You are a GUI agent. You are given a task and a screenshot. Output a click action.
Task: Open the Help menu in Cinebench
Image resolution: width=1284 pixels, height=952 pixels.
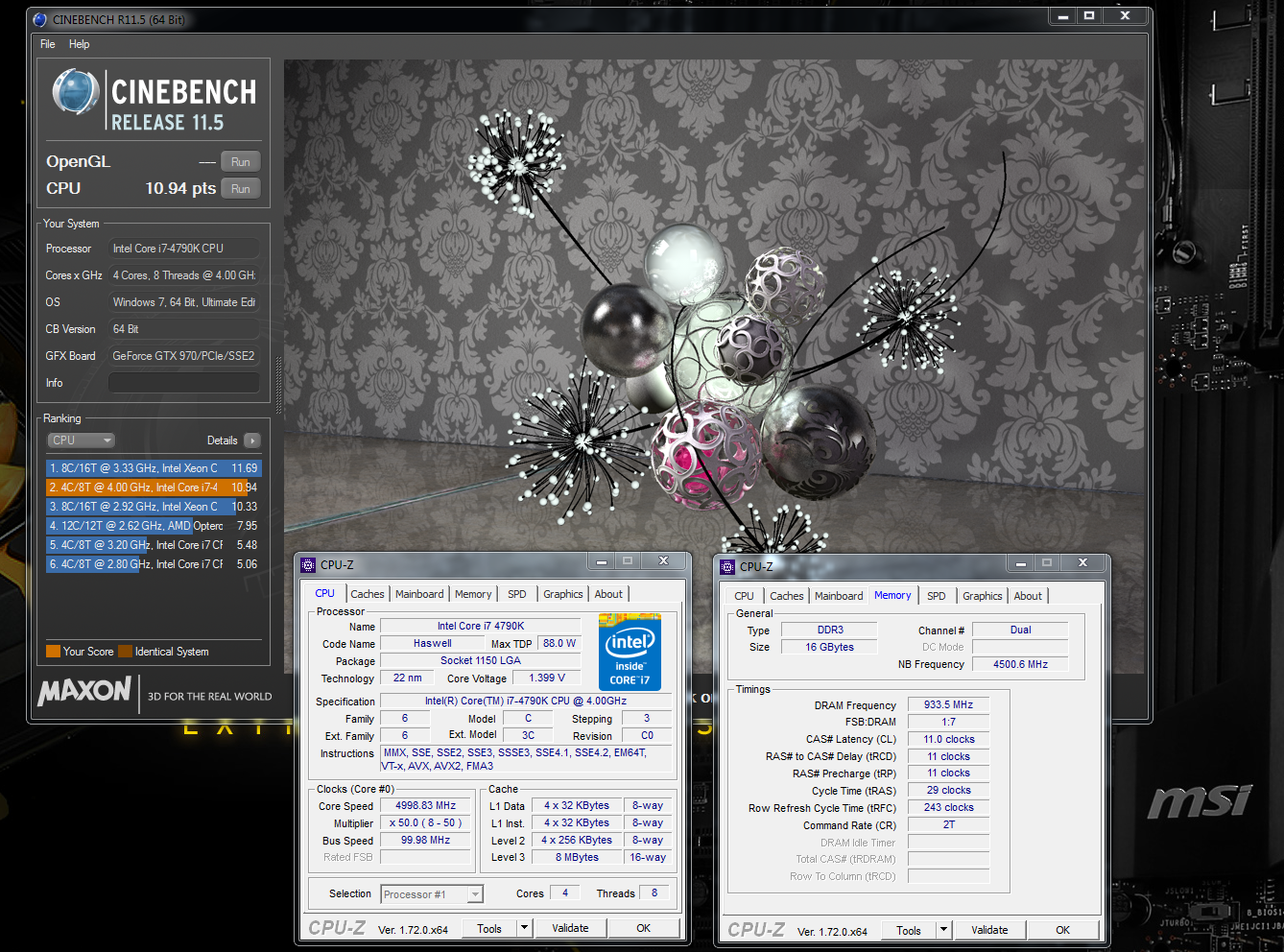(x=79, y=44)
